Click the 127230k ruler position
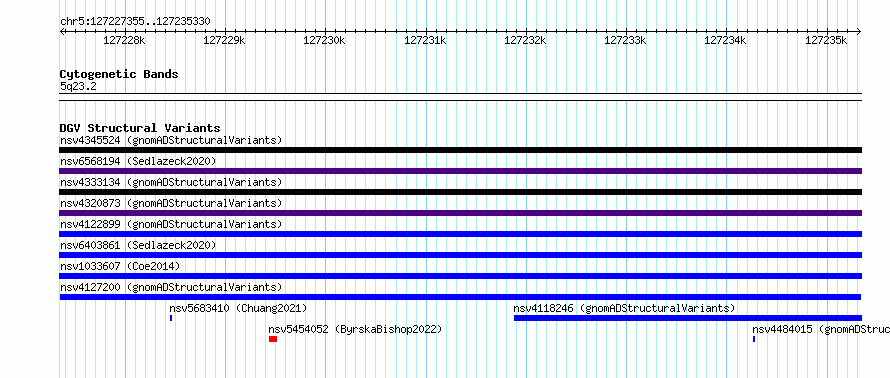The width and height of the screenshot is (890, 378). click(325, 40)
